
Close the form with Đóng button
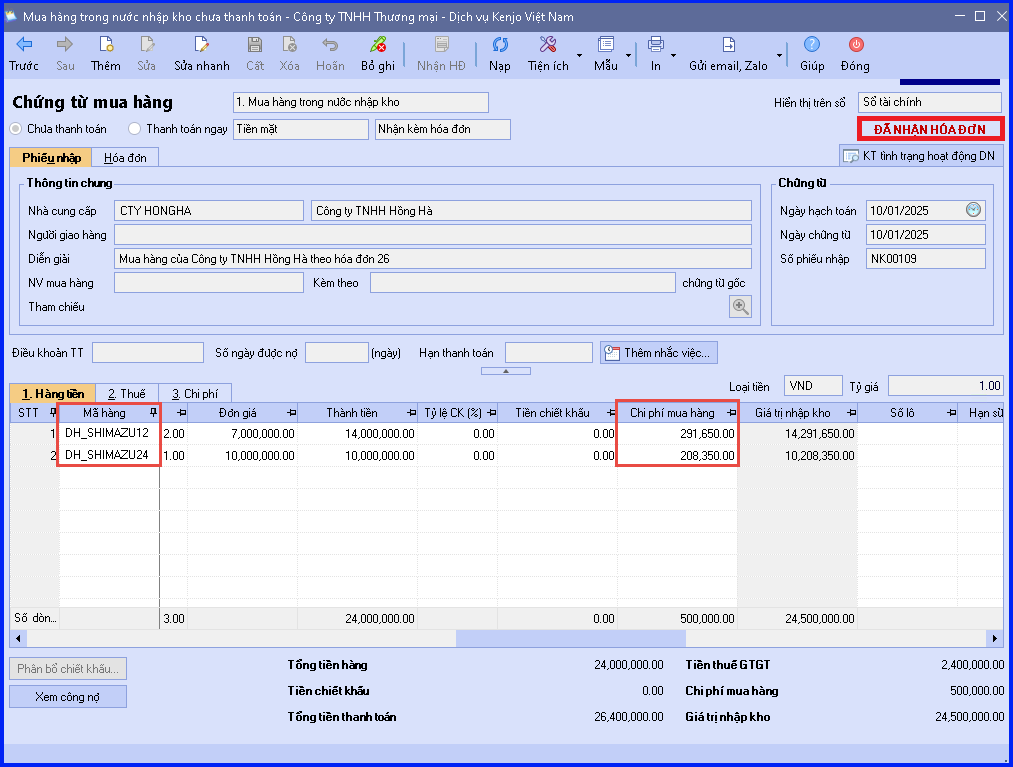tap(855, 53)
